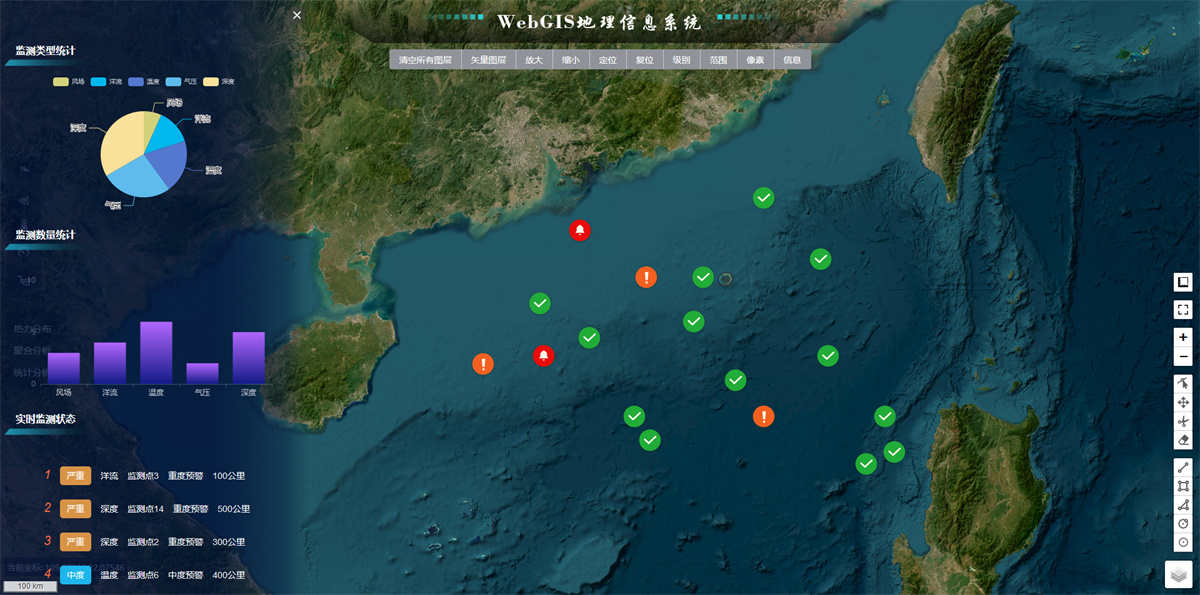Click the 气压 bar in the bar chart
Image resolution: width=1200 pixels, height=595 pixels.
click(202, 373)
